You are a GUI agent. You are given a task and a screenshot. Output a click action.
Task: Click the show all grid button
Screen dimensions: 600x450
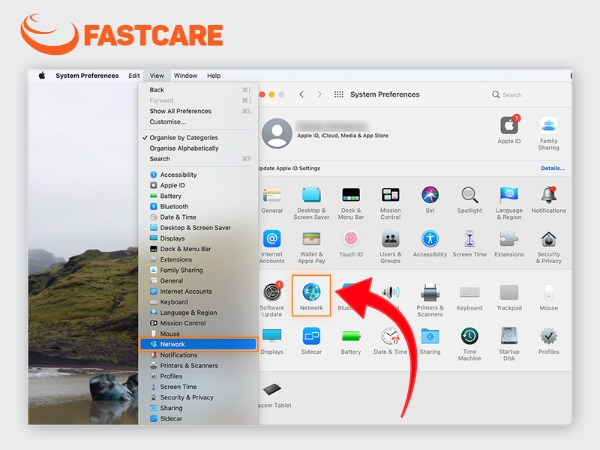pos(339,94)
